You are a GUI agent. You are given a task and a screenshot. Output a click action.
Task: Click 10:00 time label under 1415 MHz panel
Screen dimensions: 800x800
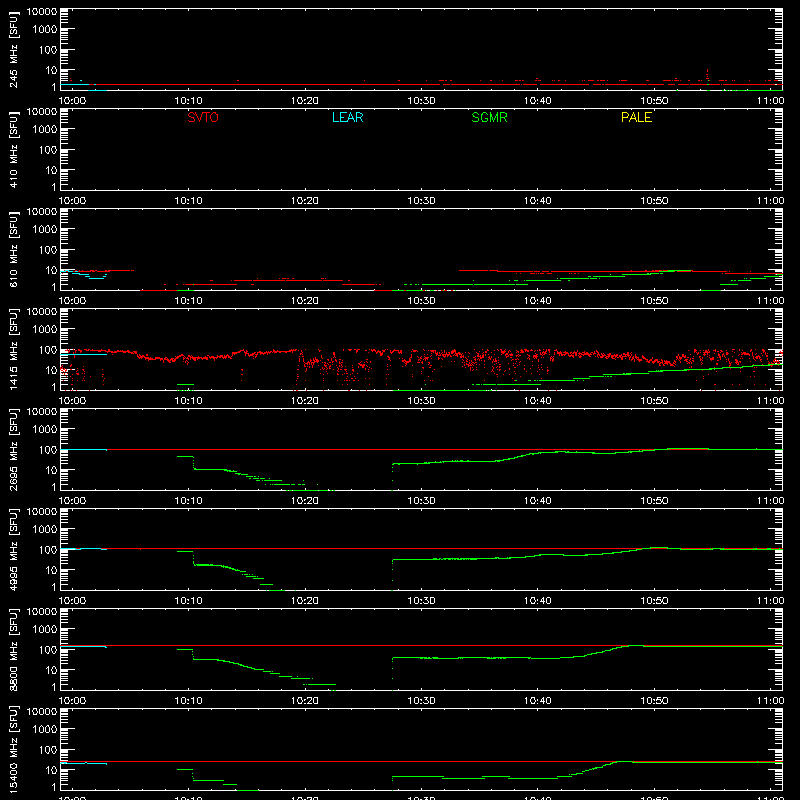72,401
